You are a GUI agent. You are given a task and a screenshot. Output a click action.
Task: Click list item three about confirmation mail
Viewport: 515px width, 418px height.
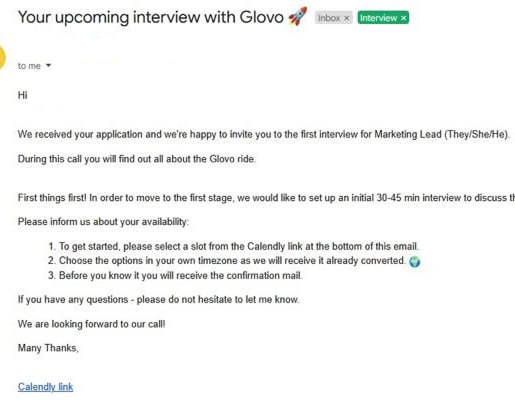point(175,275)
